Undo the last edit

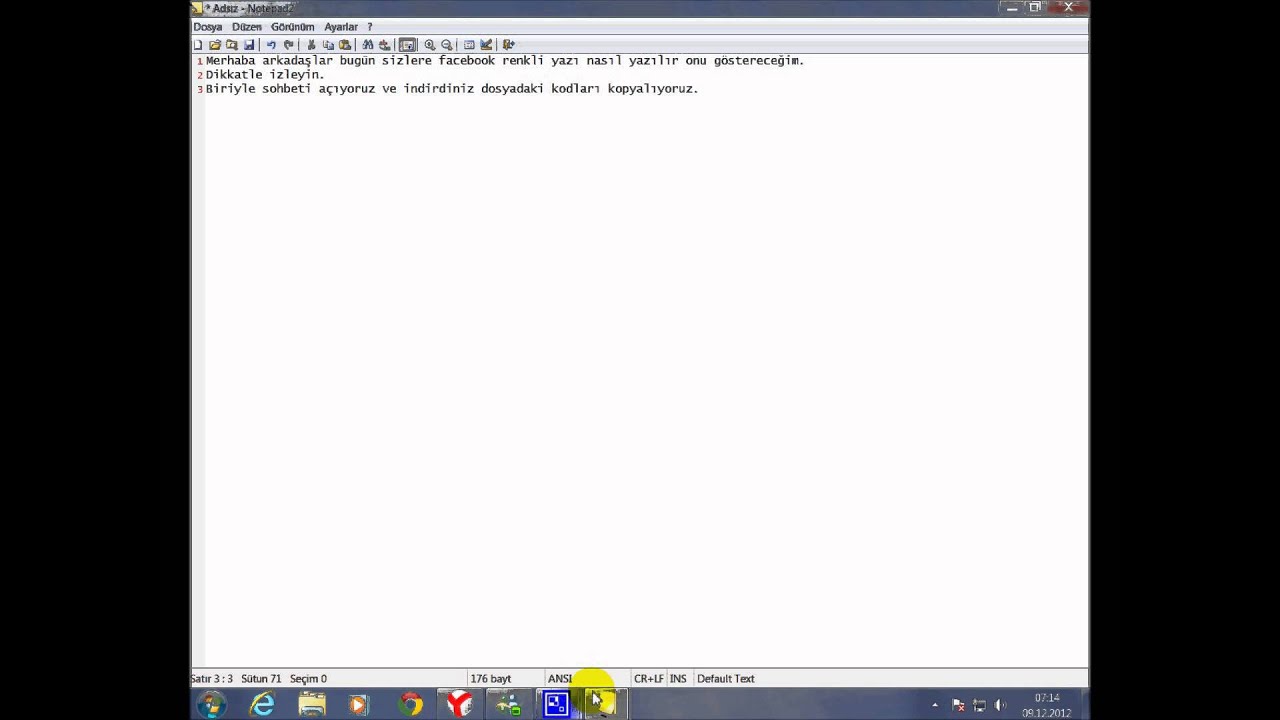click(x=271, y=45)
